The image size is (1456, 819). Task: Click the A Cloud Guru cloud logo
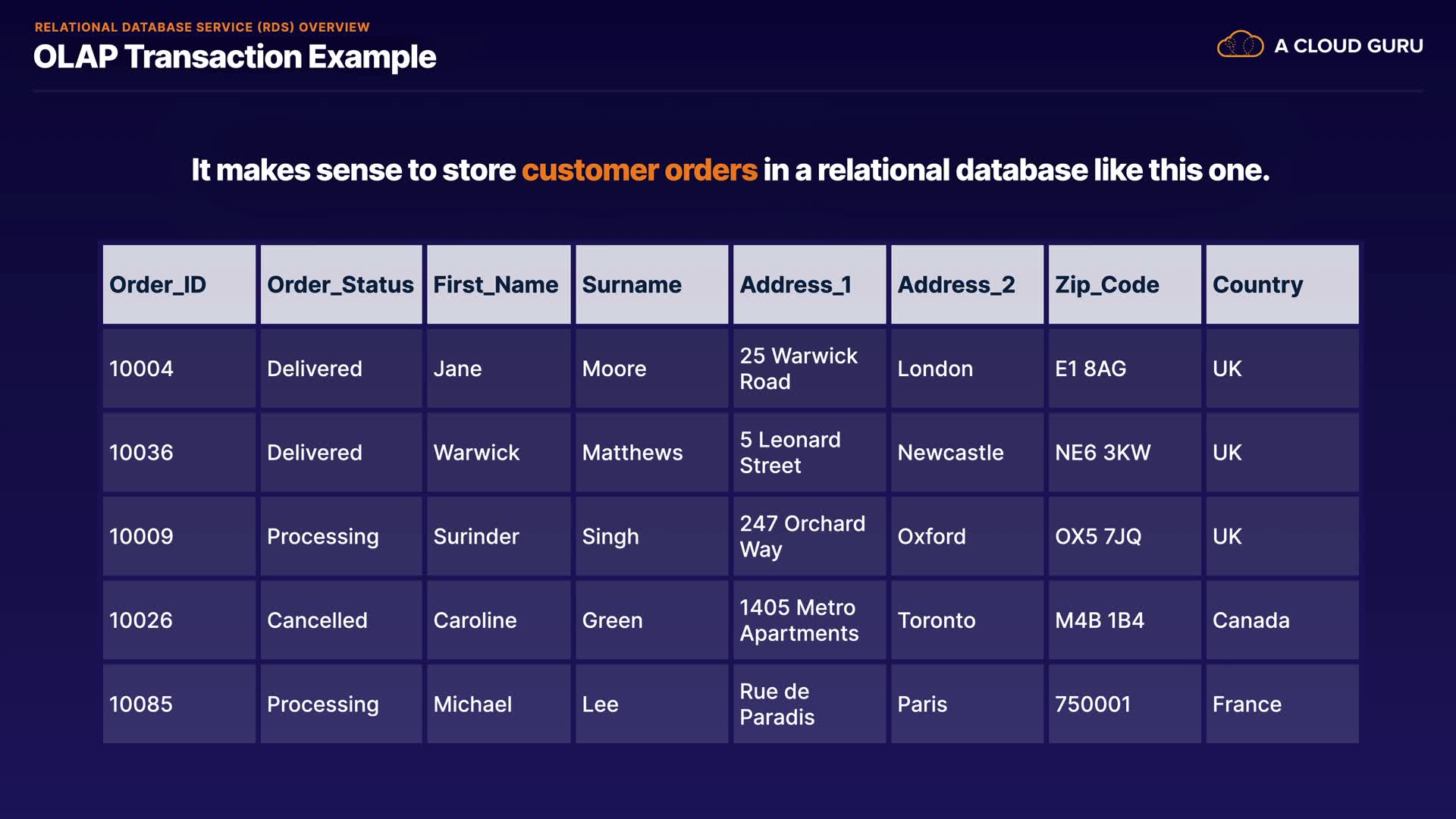coord(1240,45)
